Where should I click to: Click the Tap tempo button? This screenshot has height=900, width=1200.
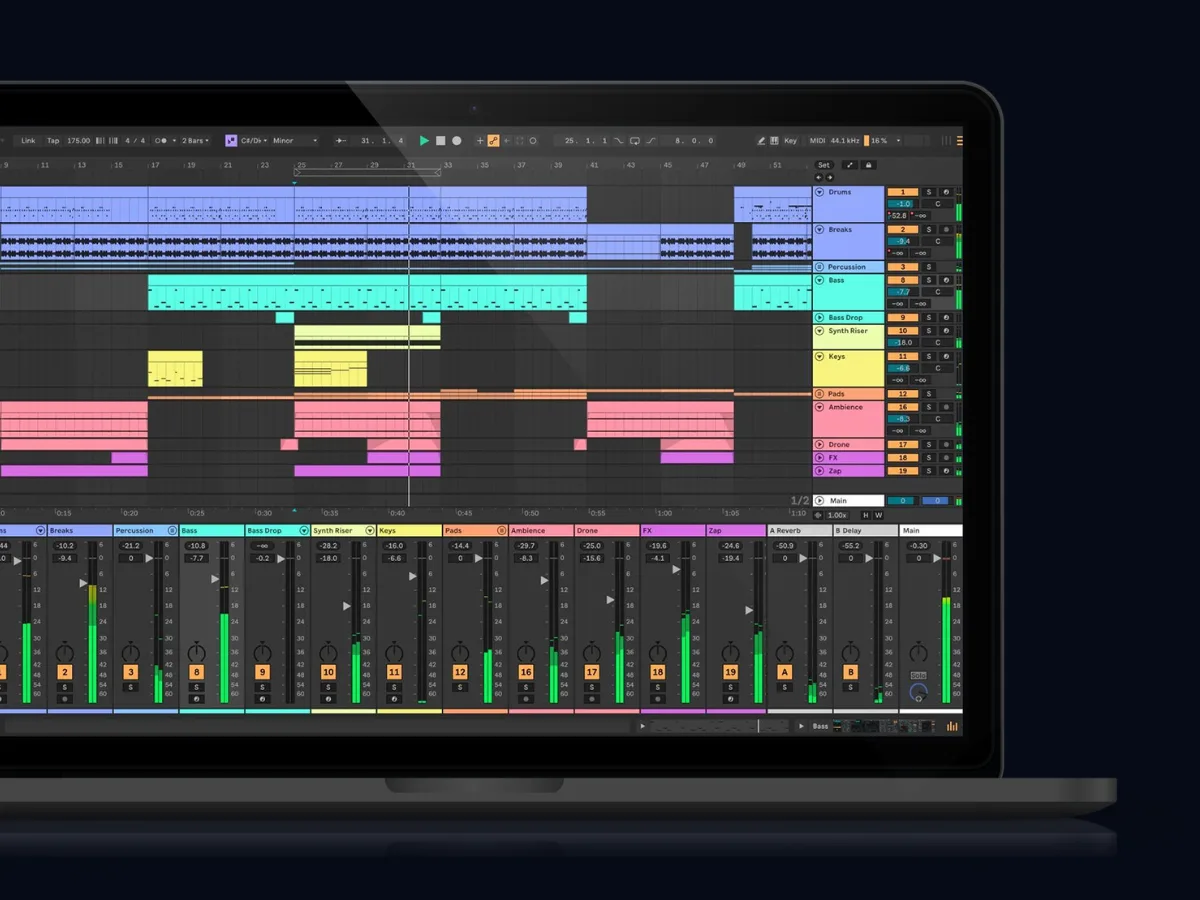pyautogui.click(x=53, y=141)
